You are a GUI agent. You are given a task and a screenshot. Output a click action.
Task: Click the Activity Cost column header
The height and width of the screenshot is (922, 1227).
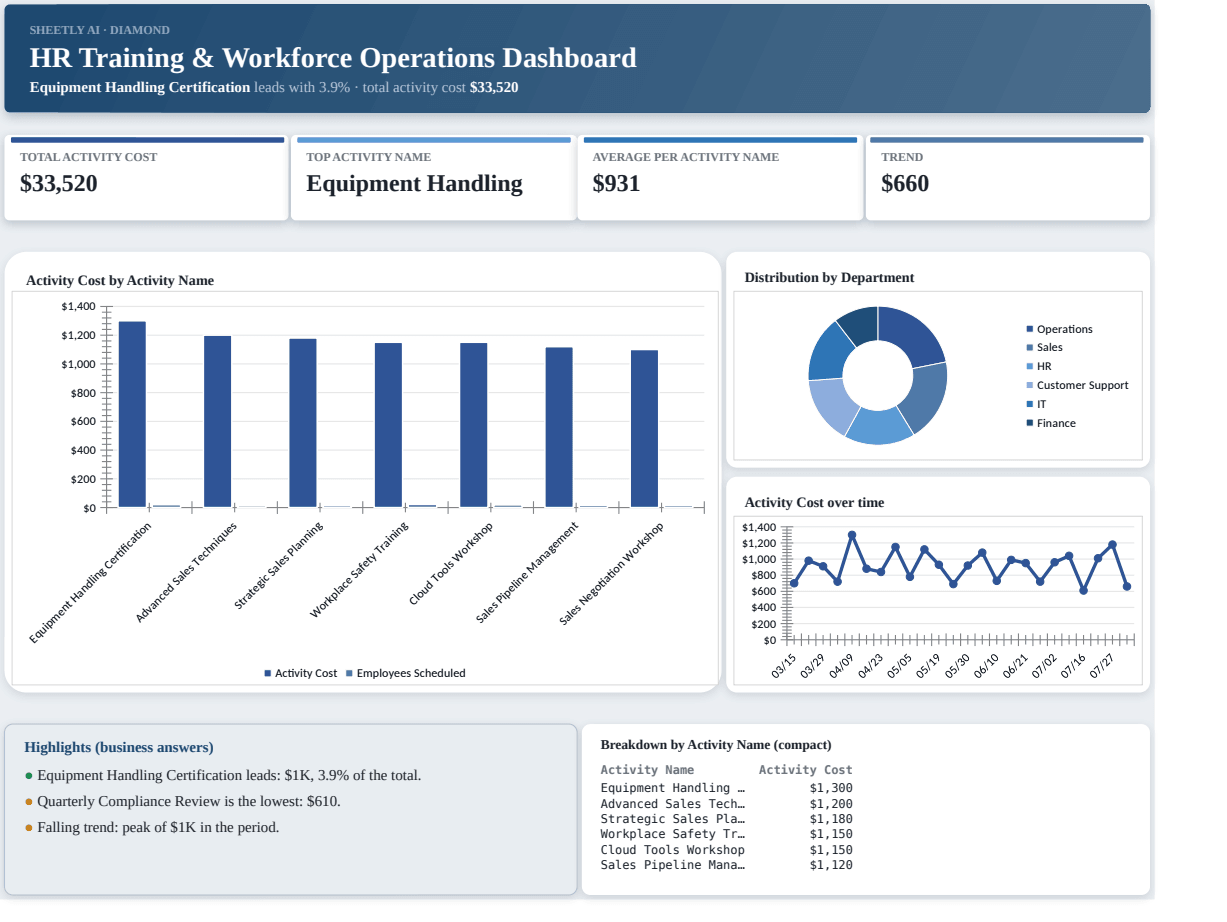(x=806, y=770)
